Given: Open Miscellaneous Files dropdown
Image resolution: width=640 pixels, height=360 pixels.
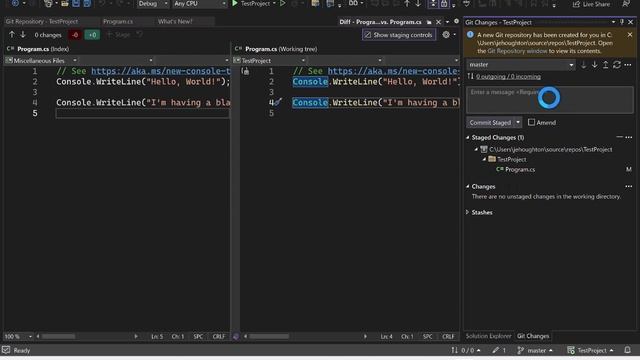Looking at the screenshot, I should [x=41, y=60].
